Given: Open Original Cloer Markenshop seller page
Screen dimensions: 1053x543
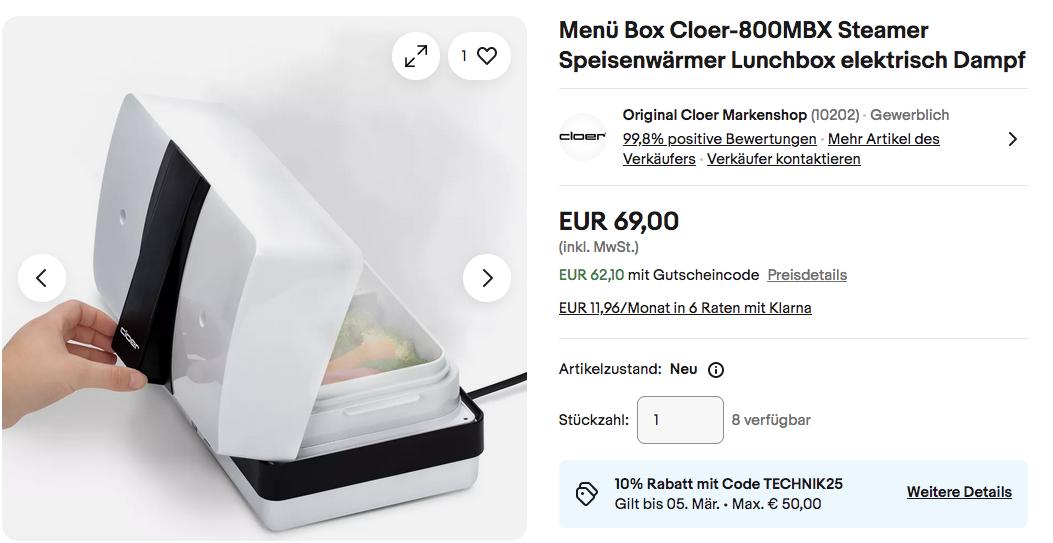Looking at the screenshot, I should [x=715, y=115].
